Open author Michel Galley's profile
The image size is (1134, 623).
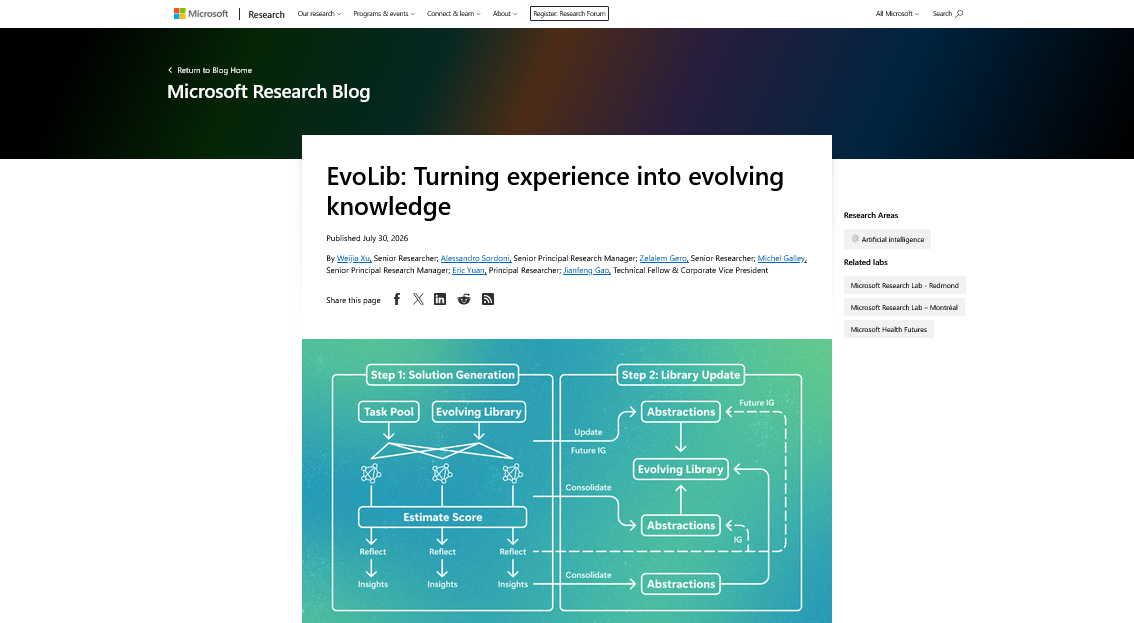coord(782,258)
